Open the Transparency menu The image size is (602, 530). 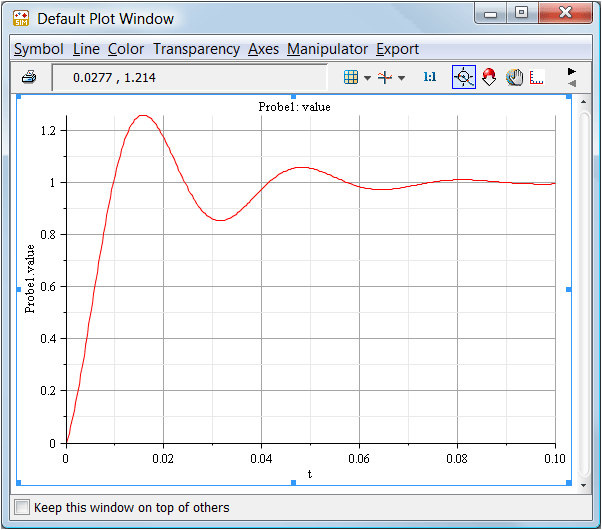(x=196, y=49)
